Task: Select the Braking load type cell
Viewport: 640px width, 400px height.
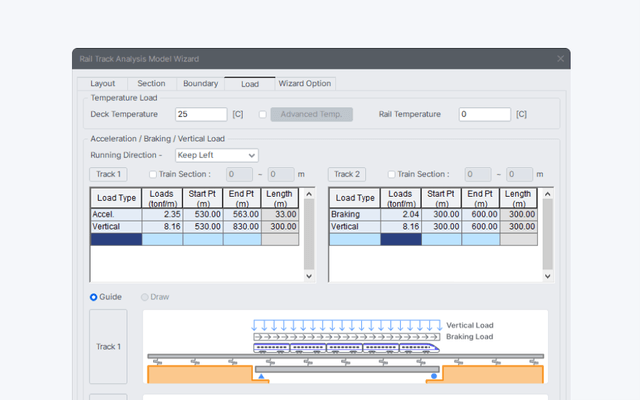Action: click(x=355, y=215)
